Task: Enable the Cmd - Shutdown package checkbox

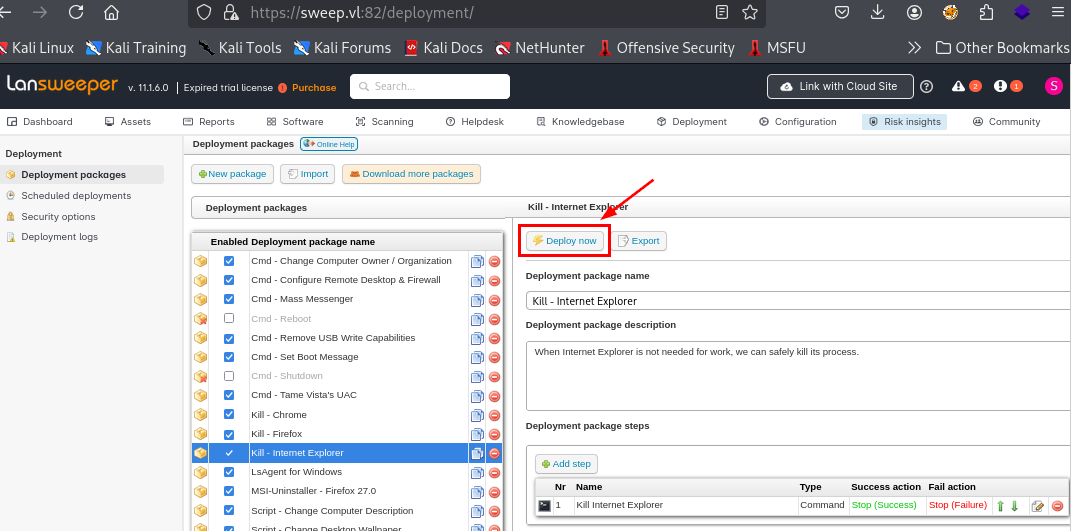Action: (229, 376)
